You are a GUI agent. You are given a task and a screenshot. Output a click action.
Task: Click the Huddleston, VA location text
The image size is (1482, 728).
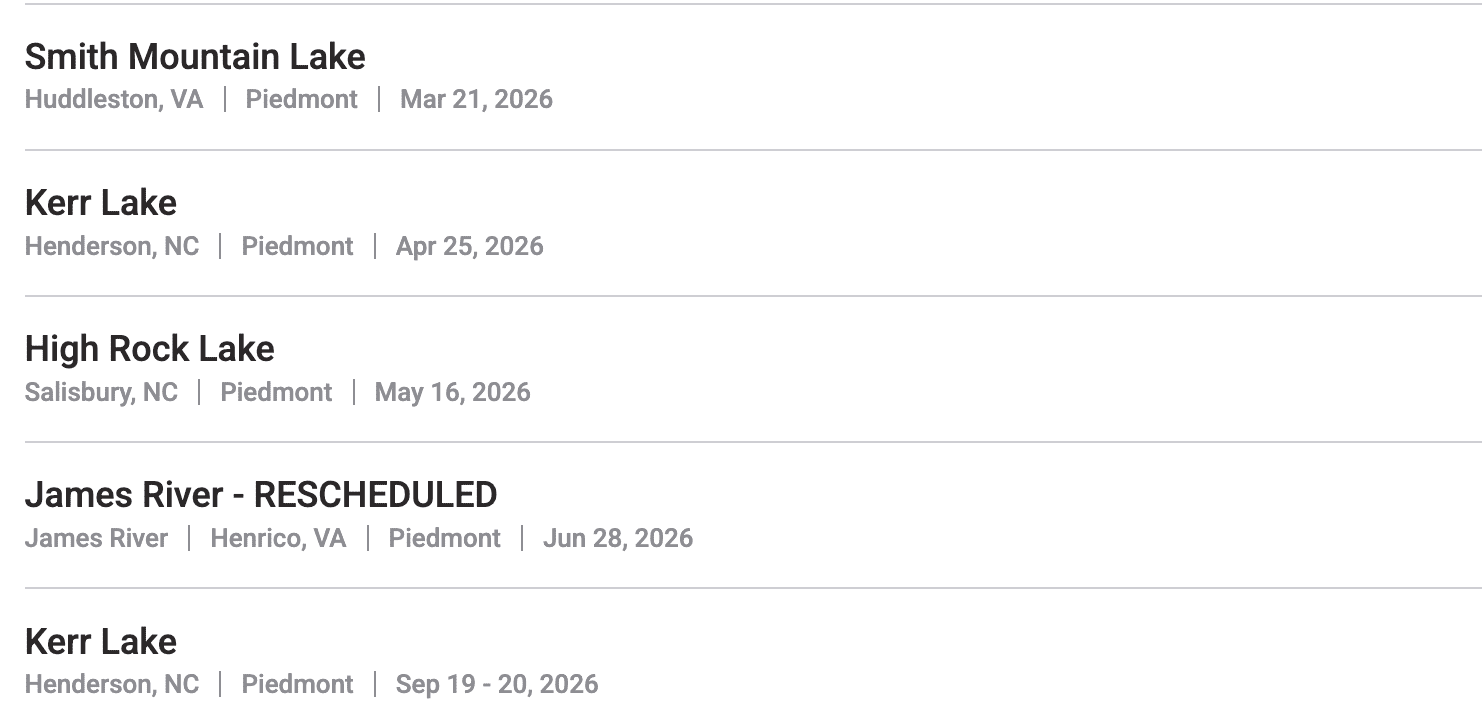point(114,99)
